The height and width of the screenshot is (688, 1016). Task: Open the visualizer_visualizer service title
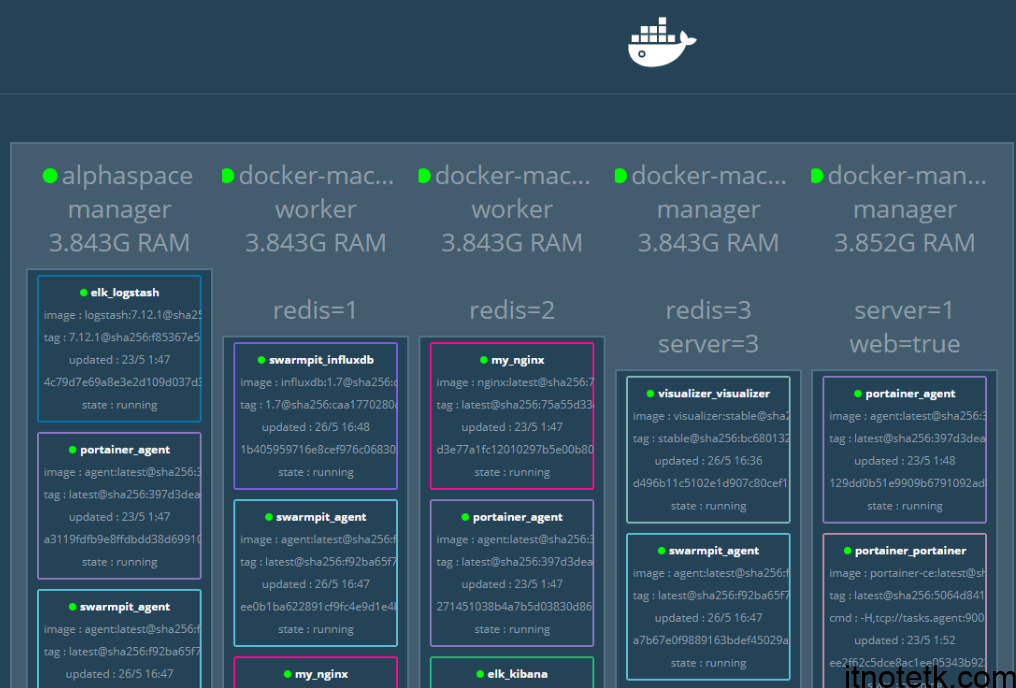click(714, 394)
